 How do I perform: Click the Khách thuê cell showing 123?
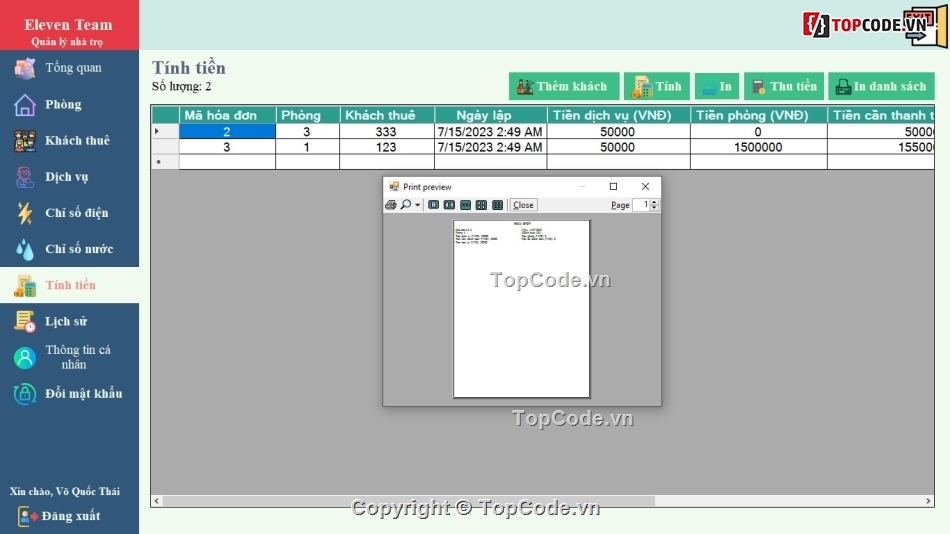(387, 147)
